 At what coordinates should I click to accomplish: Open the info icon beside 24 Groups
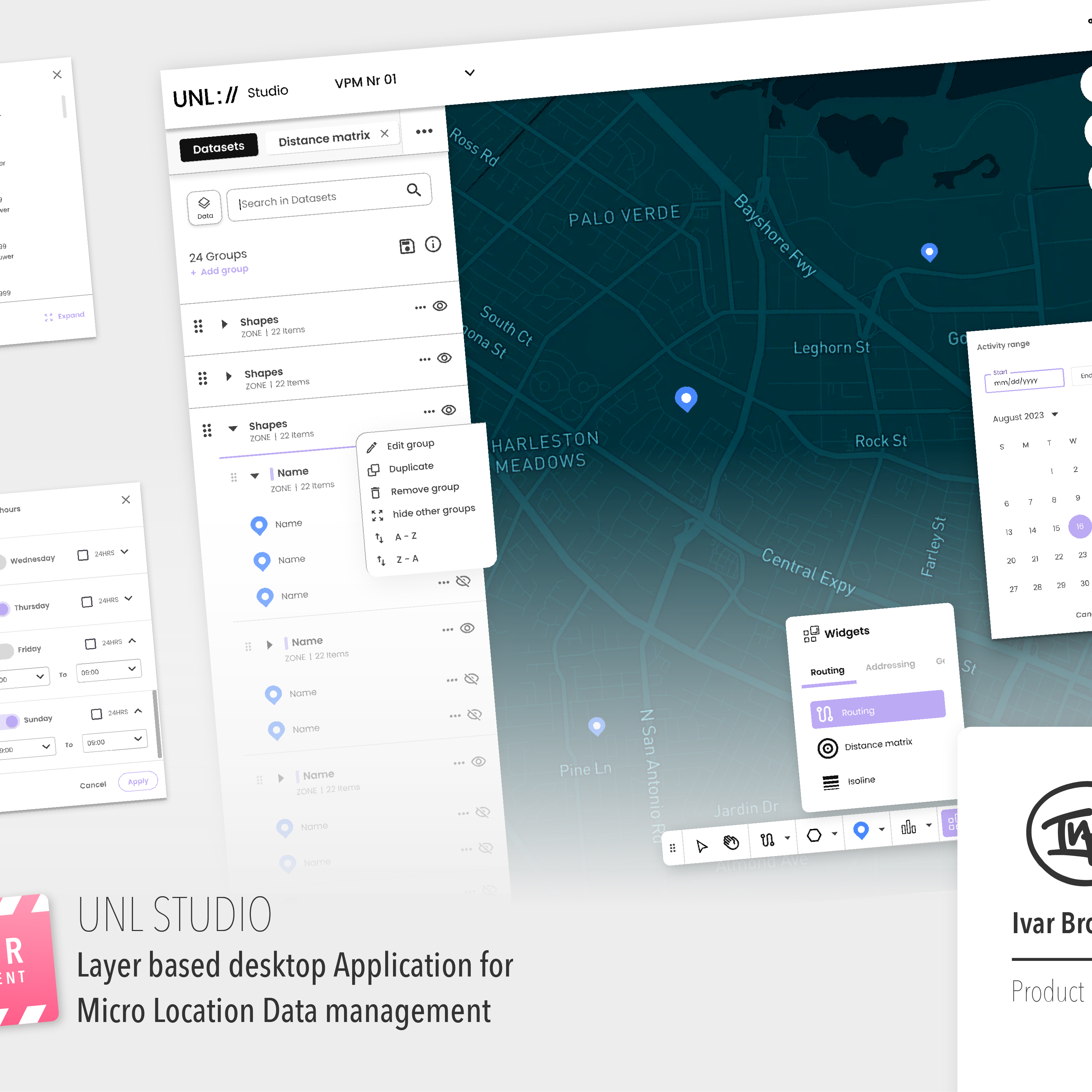pos(433,244)
